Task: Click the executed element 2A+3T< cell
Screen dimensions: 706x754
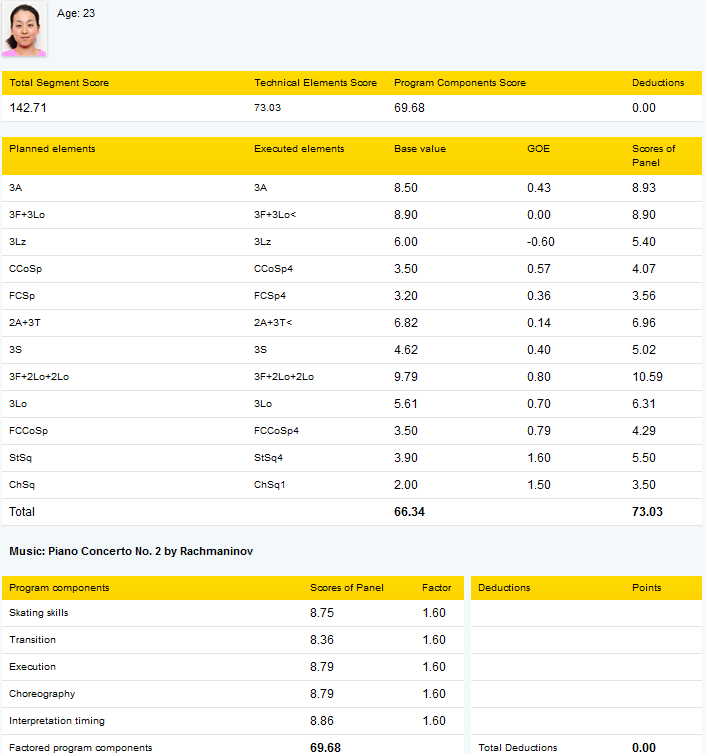Action: [273, 323]
